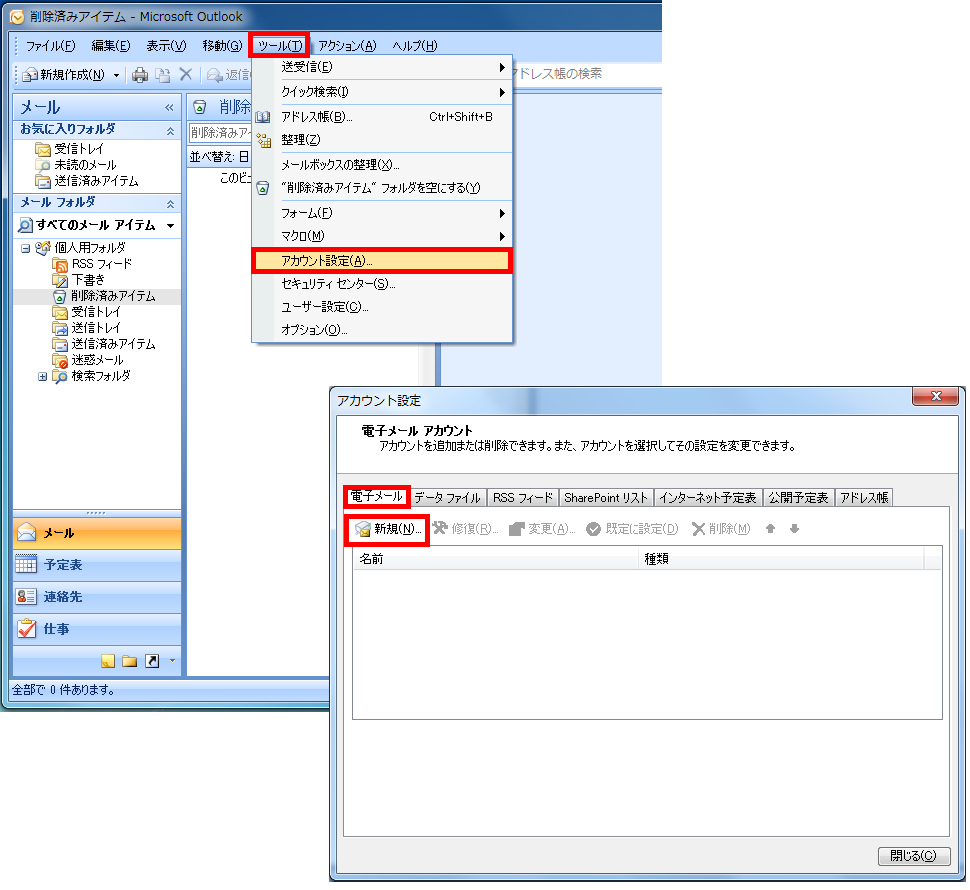Open the ツール menu

pos(278,45)
